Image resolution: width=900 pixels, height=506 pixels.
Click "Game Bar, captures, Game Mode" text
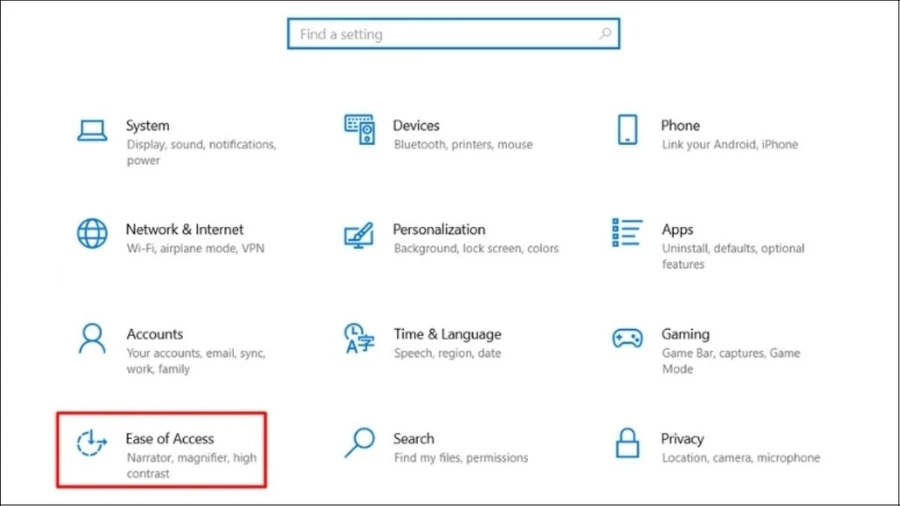(x=731, y=361)
